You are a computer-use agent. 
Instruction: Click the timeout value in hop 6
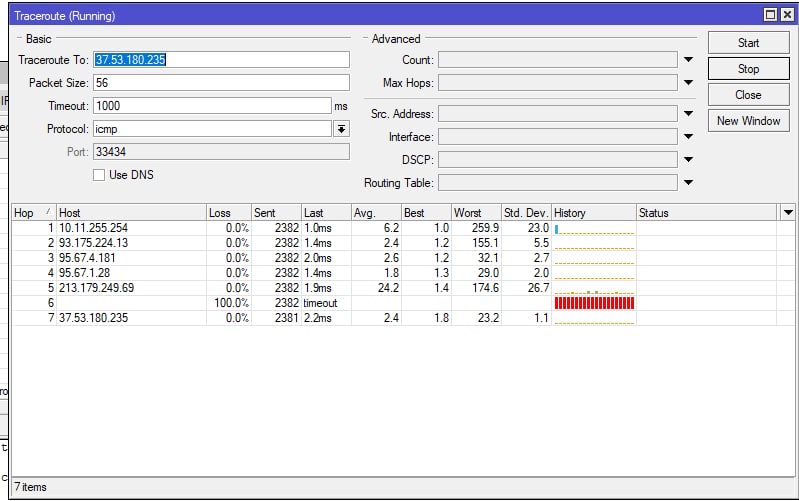[x=320, y=303]
